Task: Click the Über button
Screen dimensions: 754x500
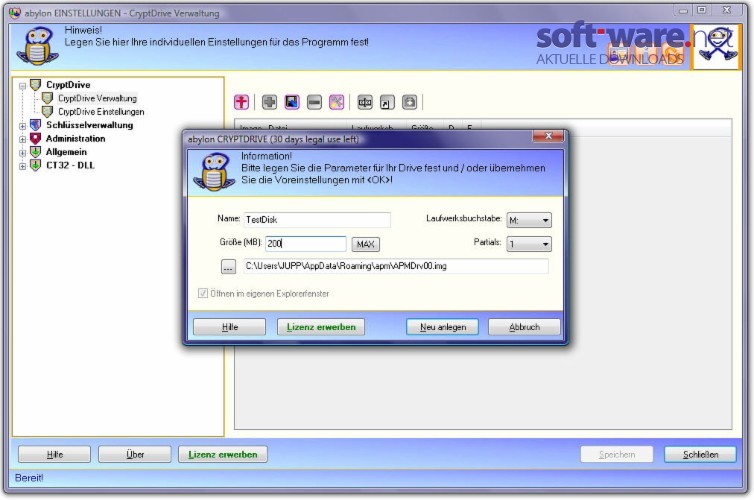Action: (135, 454)
